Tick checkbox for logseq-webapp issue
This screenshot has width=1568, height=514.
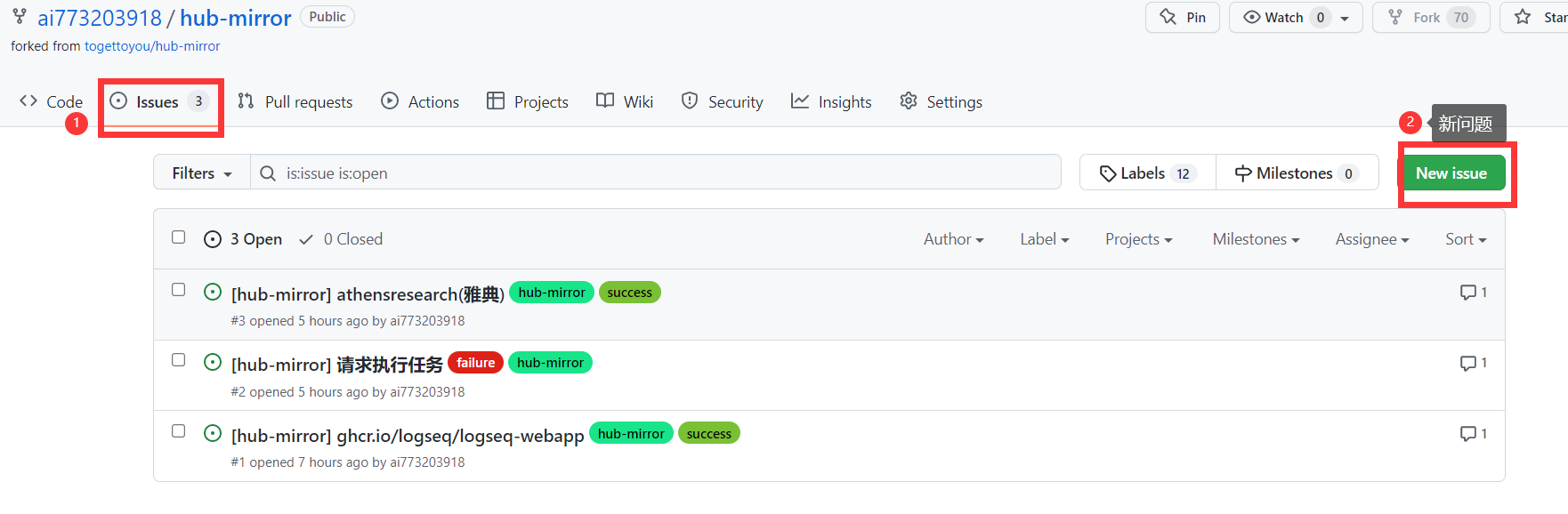tap(179, 431)
